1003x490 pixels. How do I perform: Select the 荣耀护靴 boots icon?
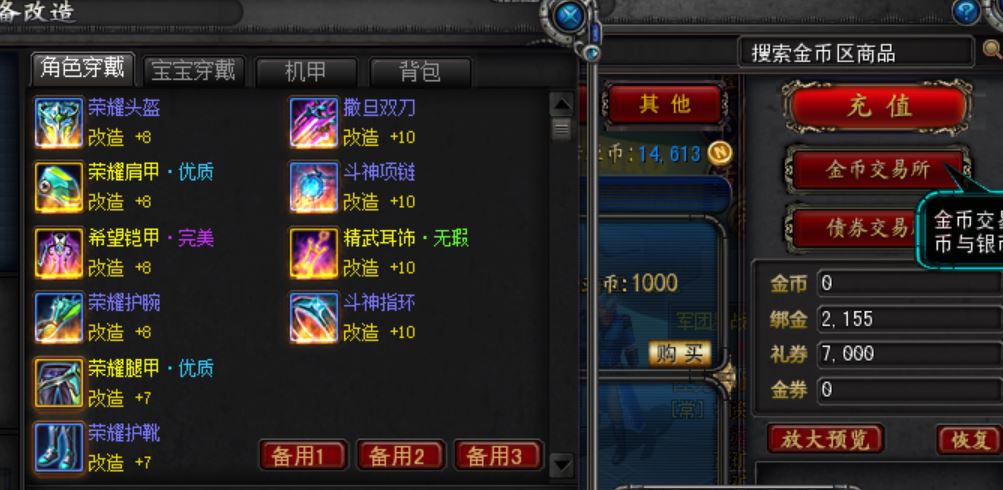pos(59,448)
